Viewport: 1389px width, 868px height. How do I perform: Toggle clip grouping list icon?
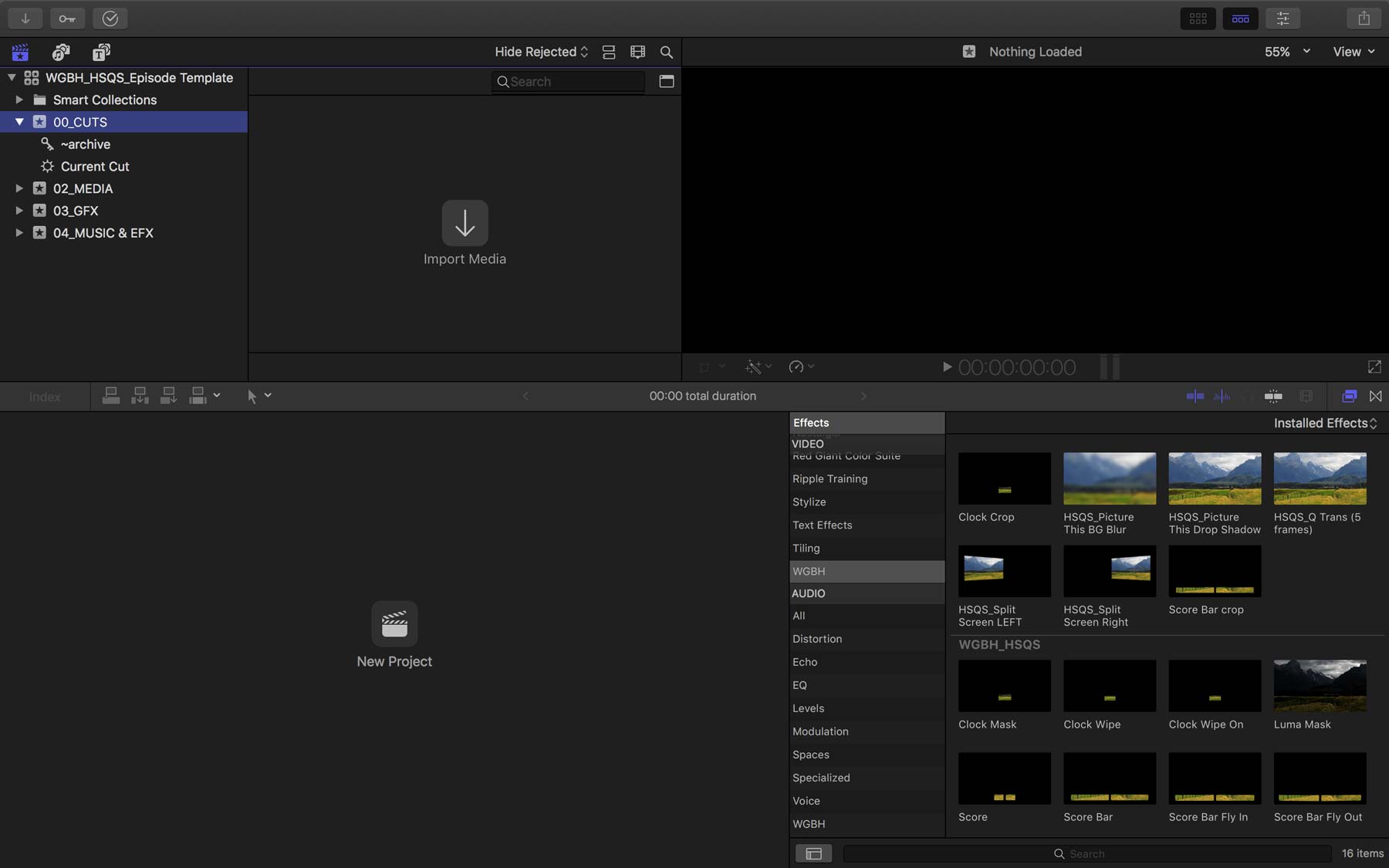point(609,52)
